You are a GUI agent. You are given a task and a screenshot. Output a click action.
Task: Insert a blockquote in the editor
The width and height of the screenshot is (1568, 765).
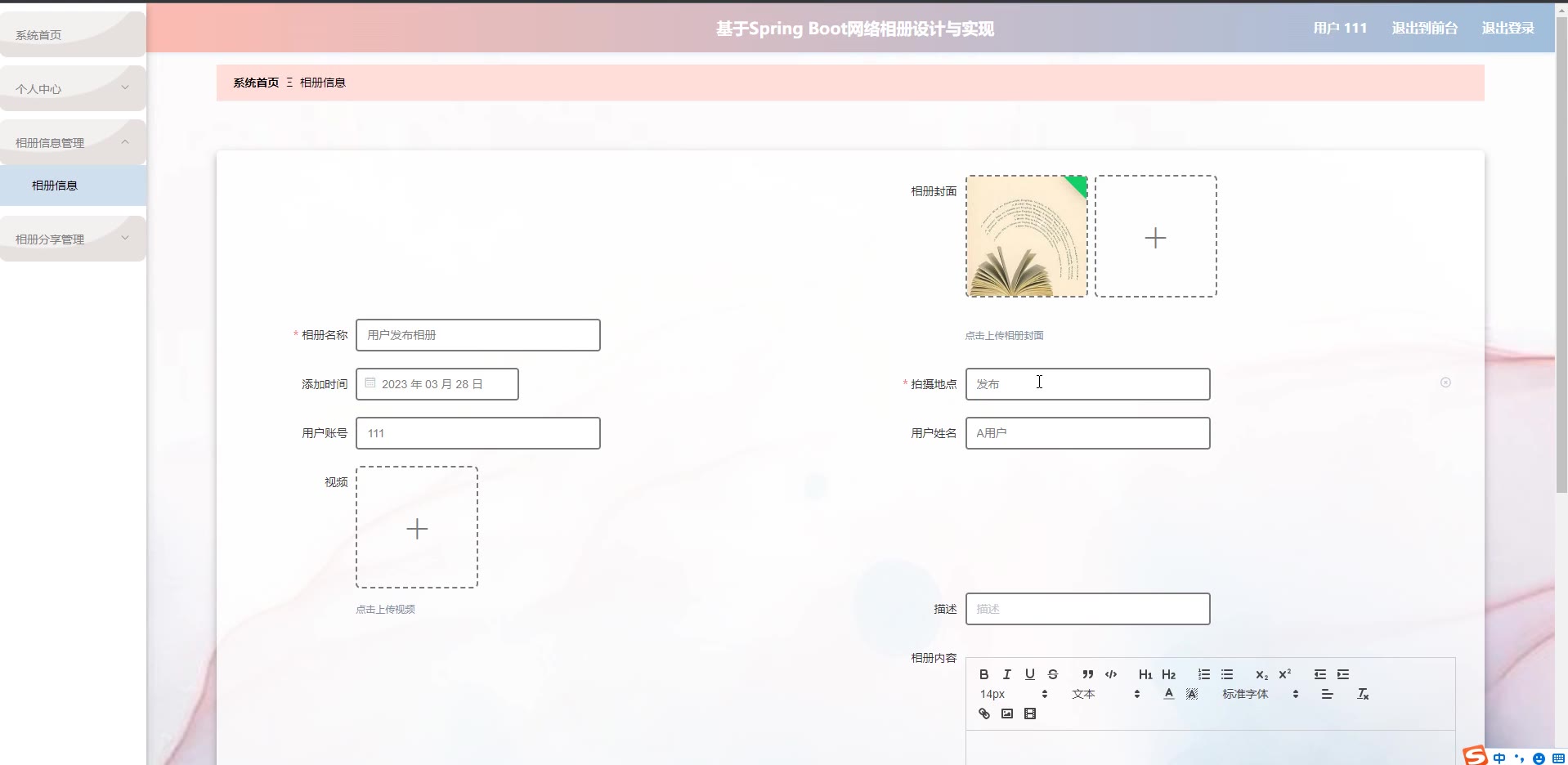(x=1087, y=674)
